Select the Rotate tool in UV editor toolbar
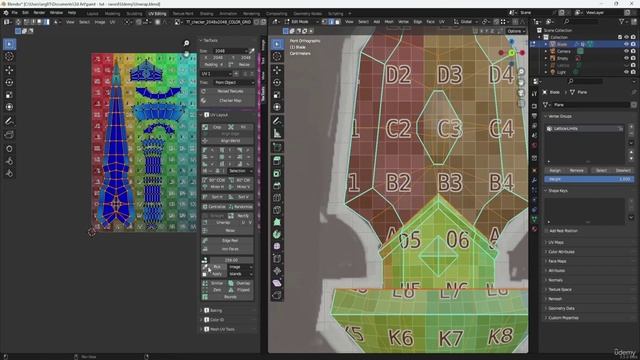This screenshot has width=640, height=360. 9,82
